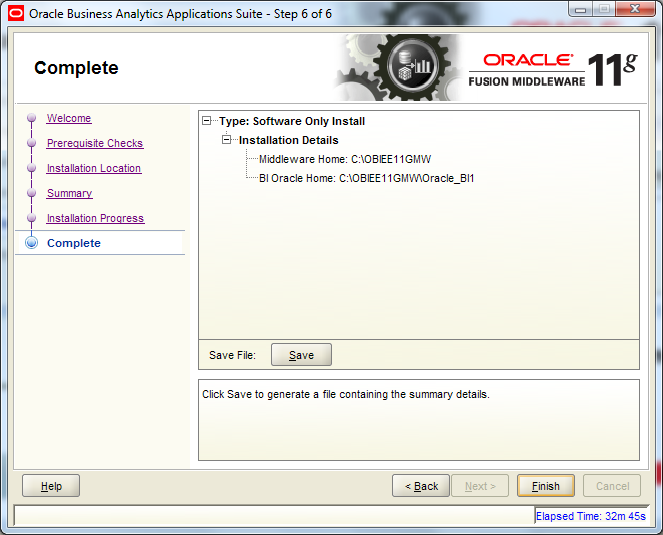Click the Back button
Image resolution: width=663 pixels, height=535 pixels.
[421, 486]
